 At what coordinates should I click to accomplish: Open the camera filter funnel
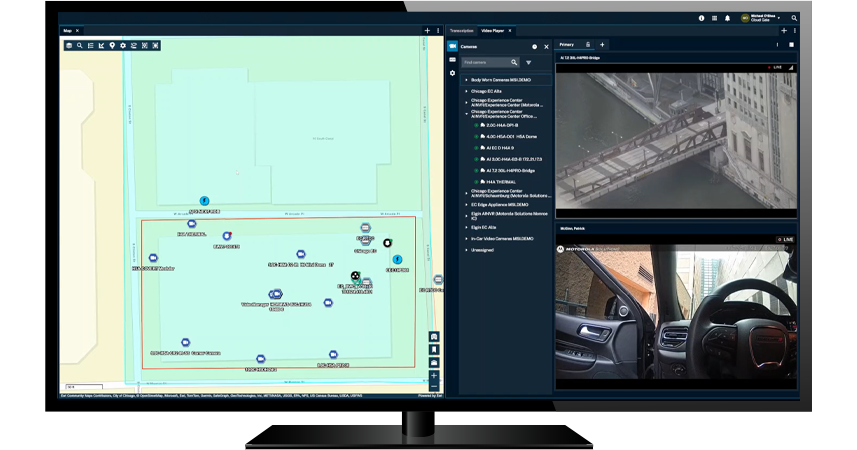(529, 62)
